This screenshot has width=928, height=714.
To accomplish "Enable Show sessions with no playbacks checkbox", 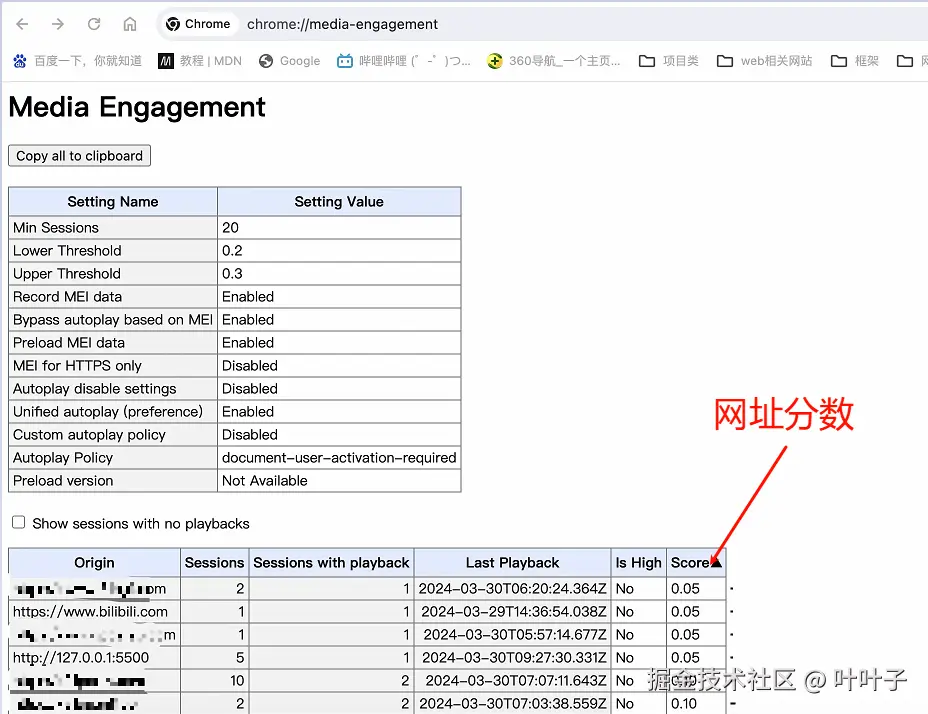I will (x=19, y=522).
